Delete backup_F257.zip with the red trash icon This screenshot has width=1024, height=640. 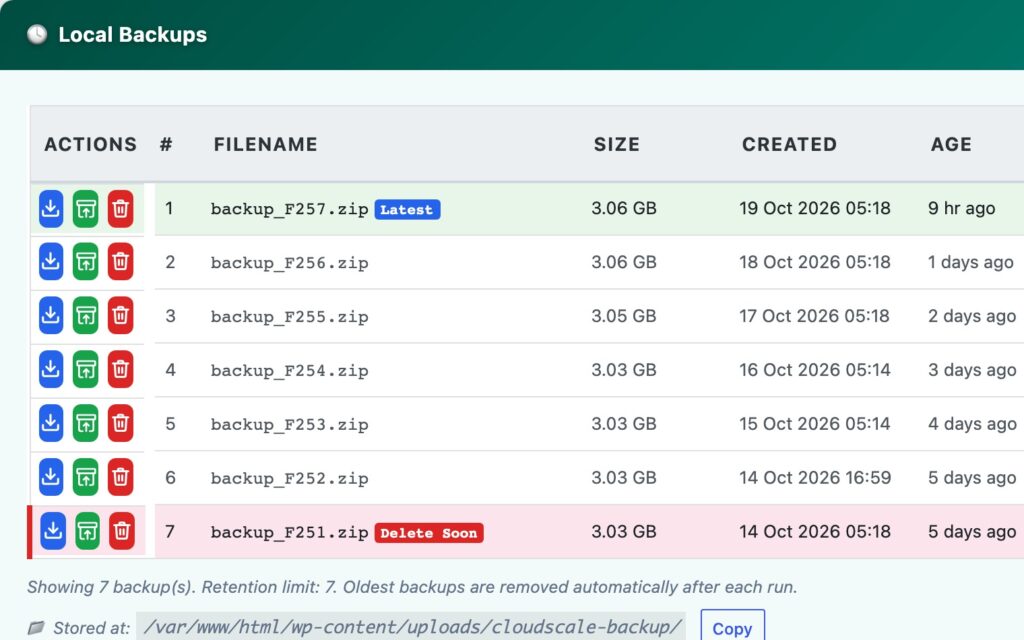point(120,209)
